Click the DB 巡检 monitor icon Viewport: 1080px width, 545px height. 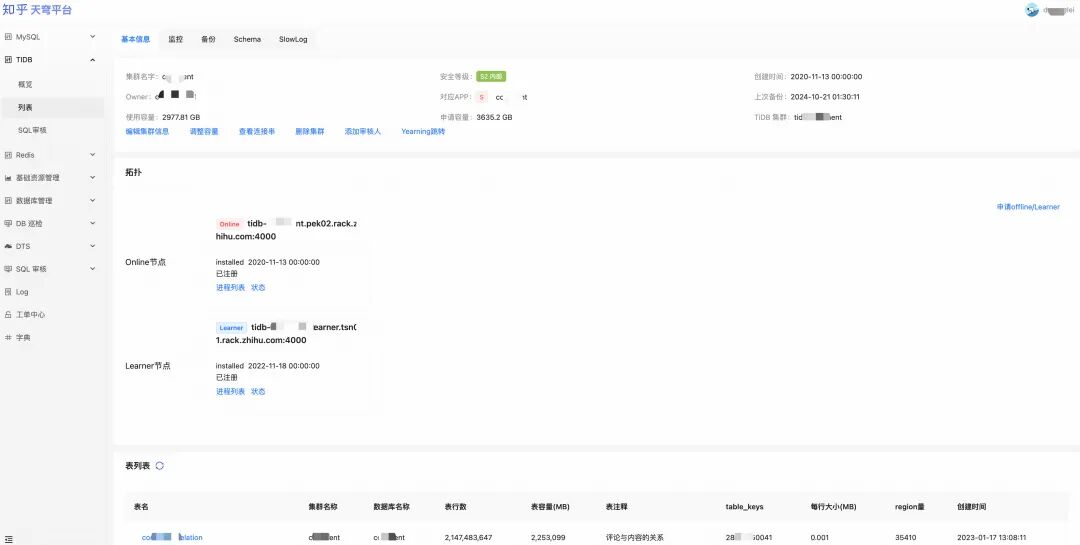8,223
